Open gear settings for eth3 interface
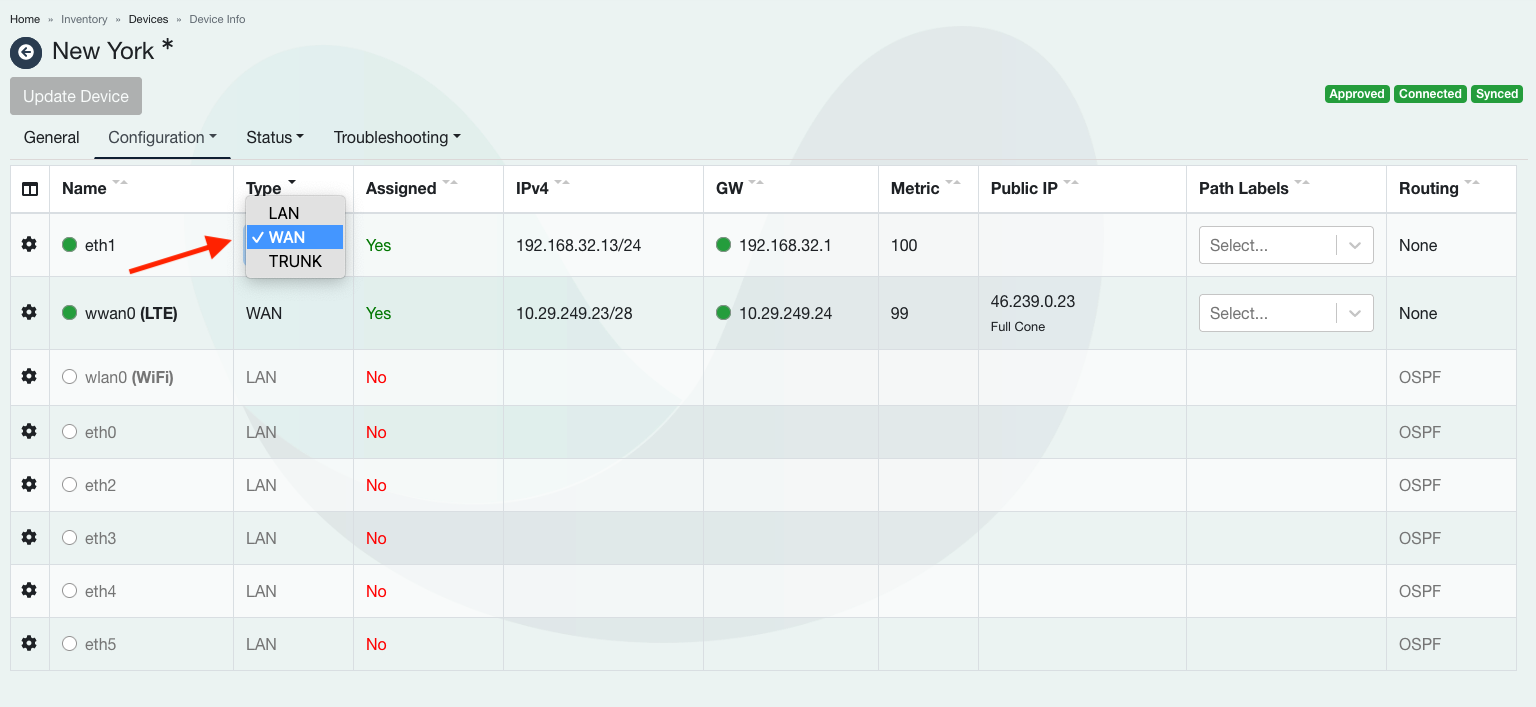 click(29, 537)
